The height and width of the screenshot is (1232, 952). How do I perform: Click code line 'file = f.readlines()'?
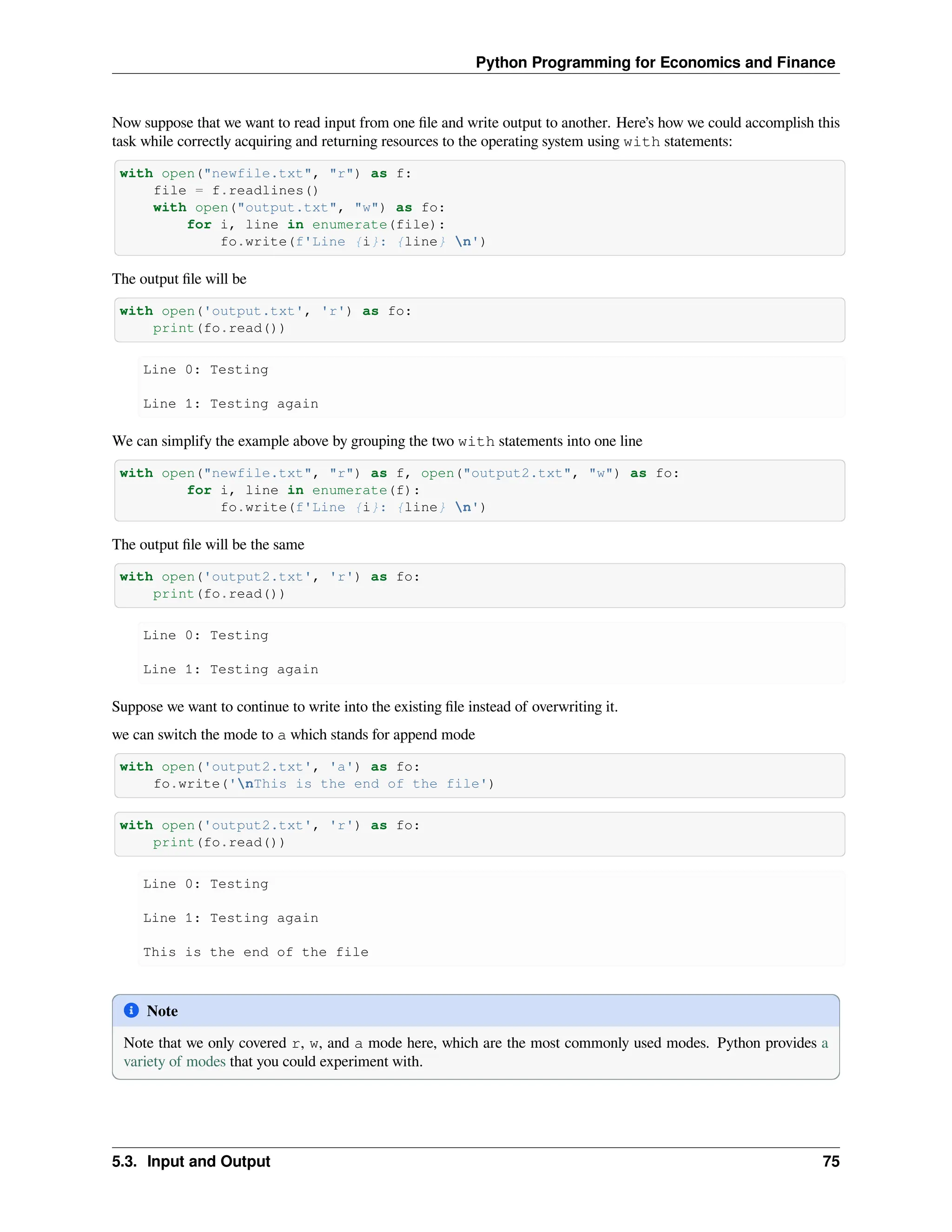(236, 191)
